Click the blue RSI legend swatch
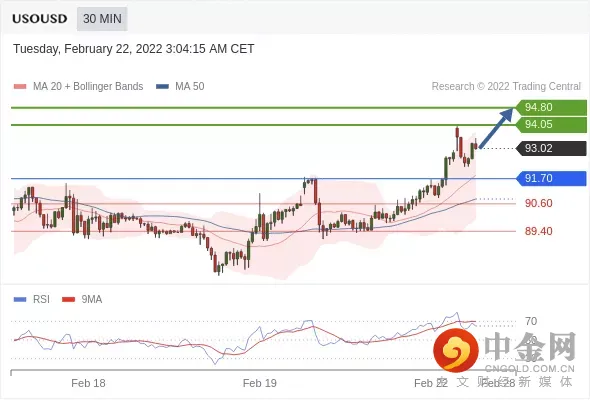 tap(20, 300)
